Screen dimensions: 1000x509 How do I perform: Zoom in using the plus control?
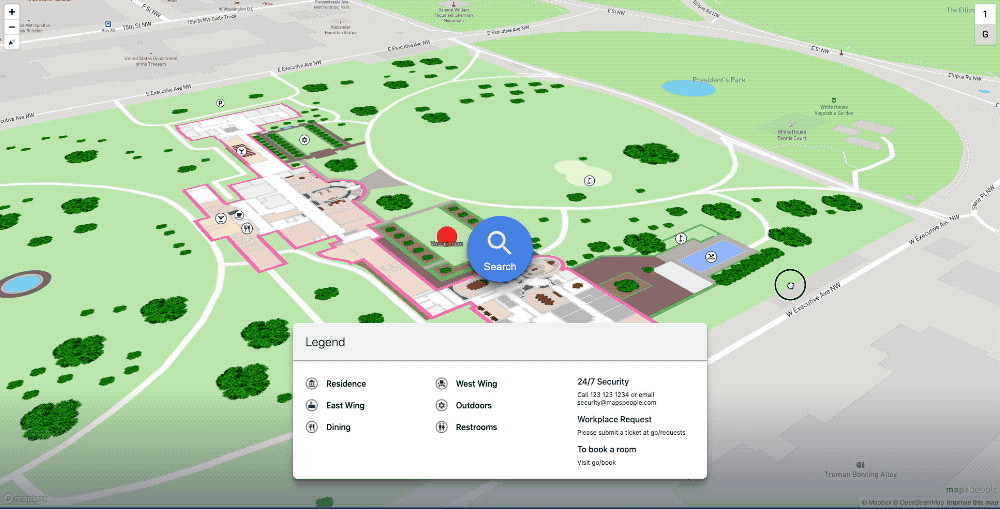coord(11,11)
